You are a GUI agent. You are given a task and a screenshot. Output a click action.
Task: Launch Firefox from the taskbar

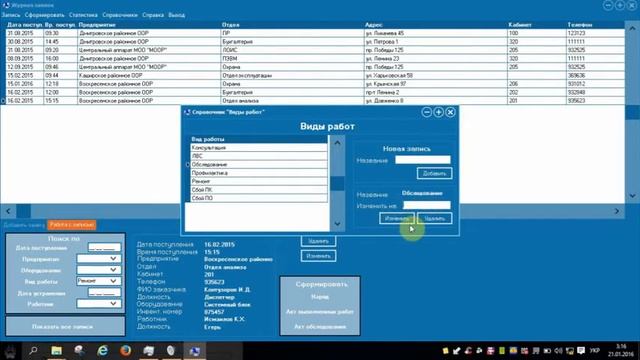click(126, 351)
